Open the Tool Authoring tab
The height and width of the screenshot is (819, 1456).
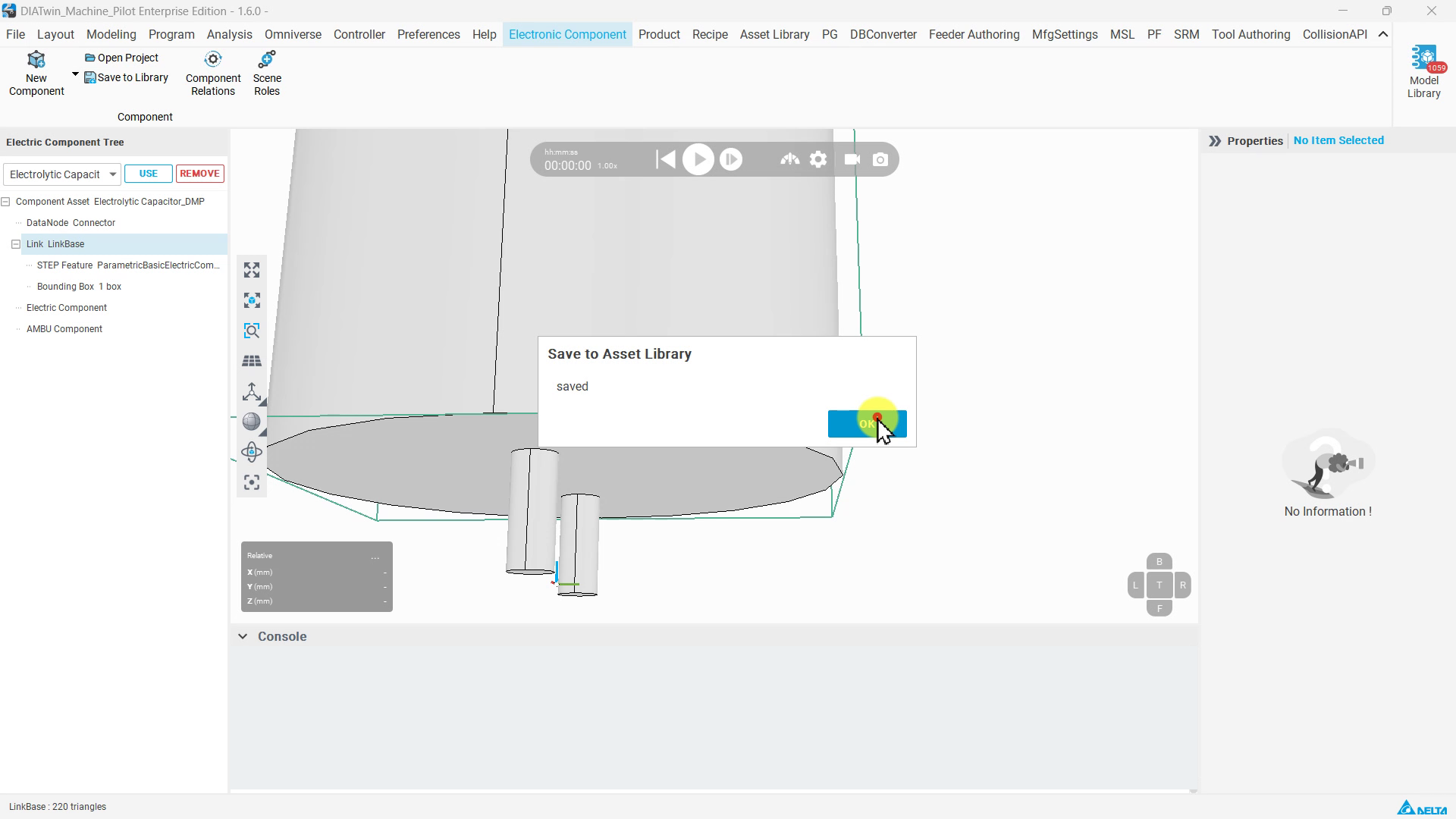pos(1250,35)
